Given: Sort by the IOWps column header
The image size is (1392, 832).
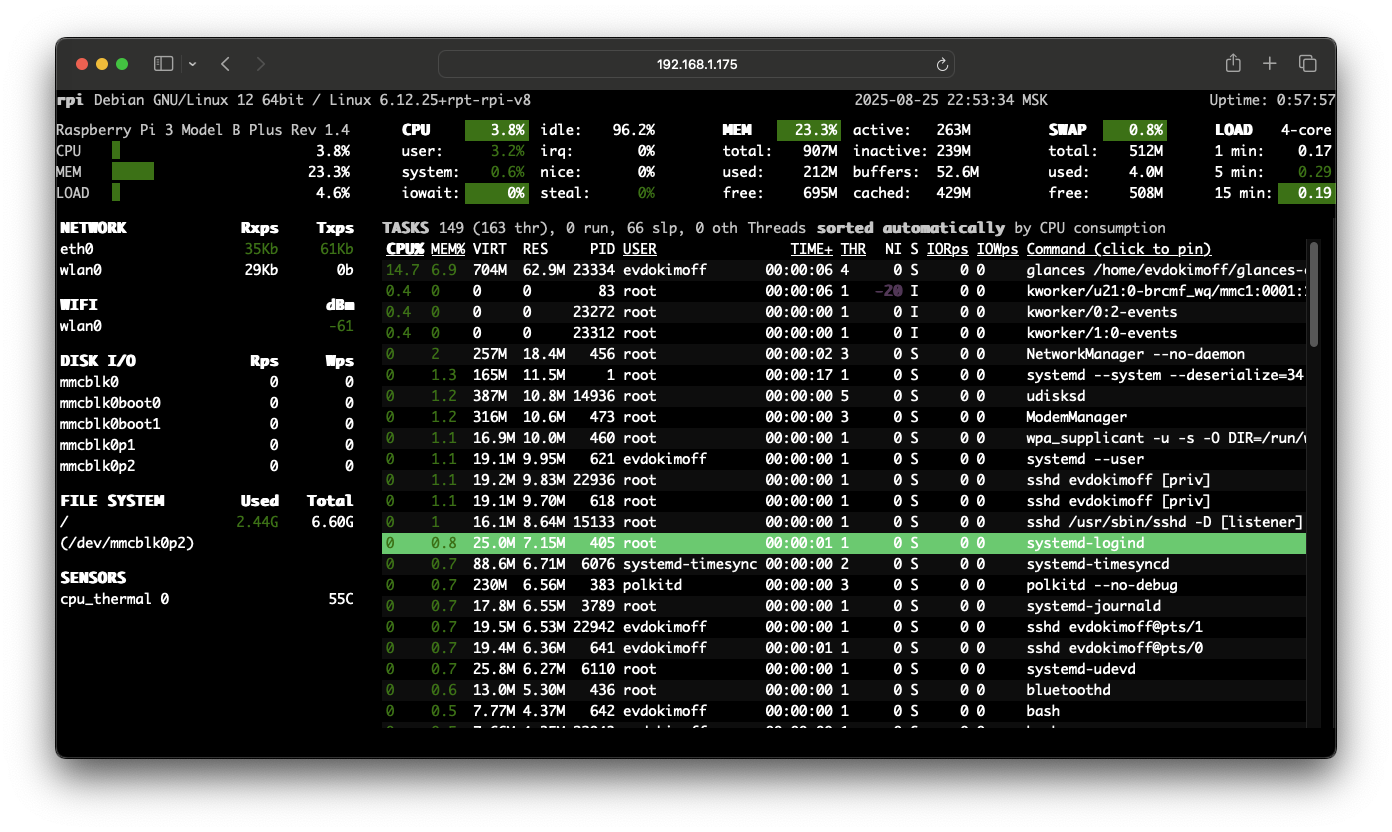Looking at the screenshot, I should pyautogui.click(x=997, y=249).
